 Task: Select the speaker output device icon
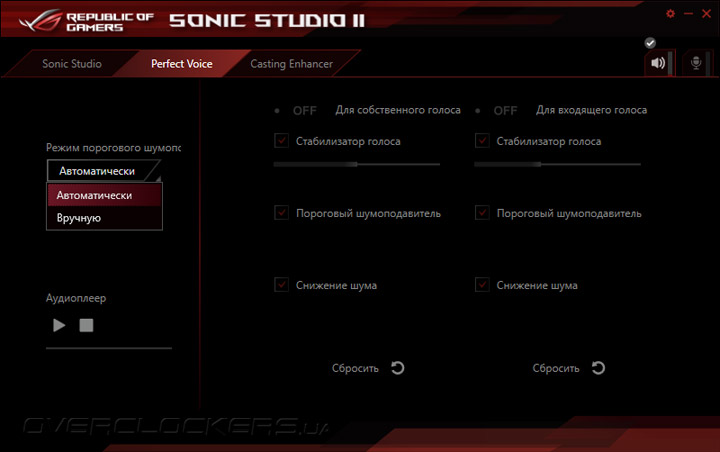pos(658,63)
